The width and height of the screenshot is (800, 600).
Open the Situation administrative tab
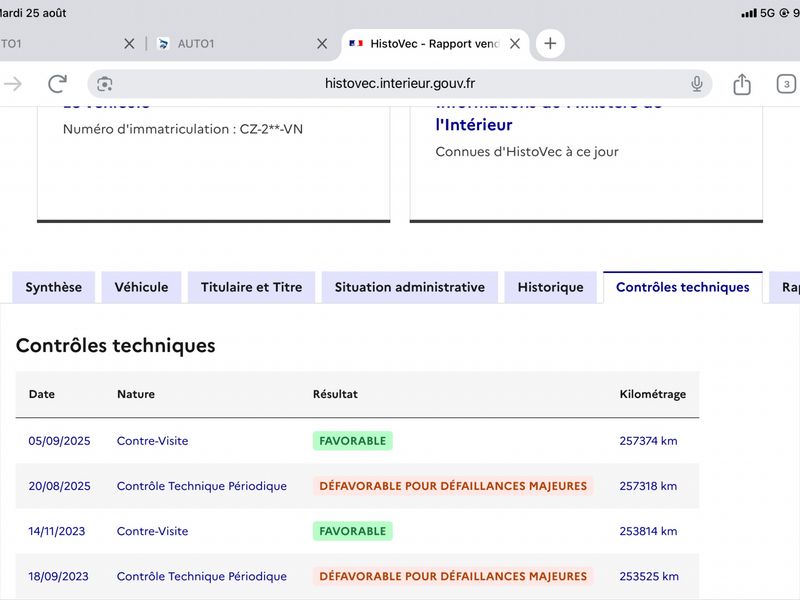410,287
